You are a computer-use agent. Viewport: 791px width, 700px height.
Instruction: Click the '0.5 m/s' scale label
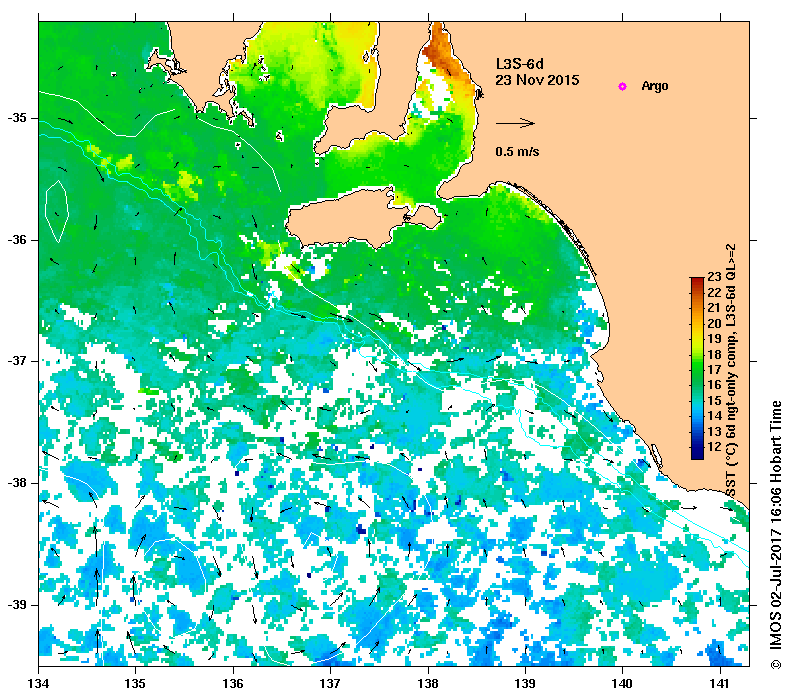(x=517, y=151)
